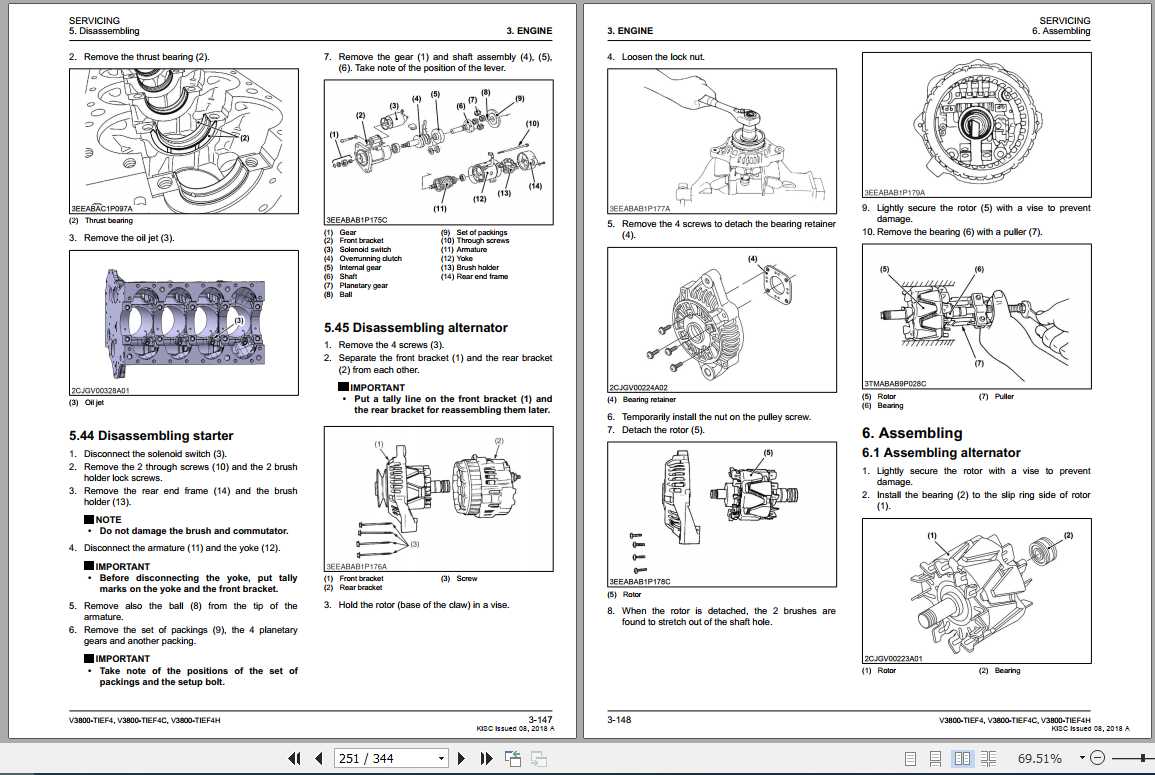Jump to the last page 344

488,758
